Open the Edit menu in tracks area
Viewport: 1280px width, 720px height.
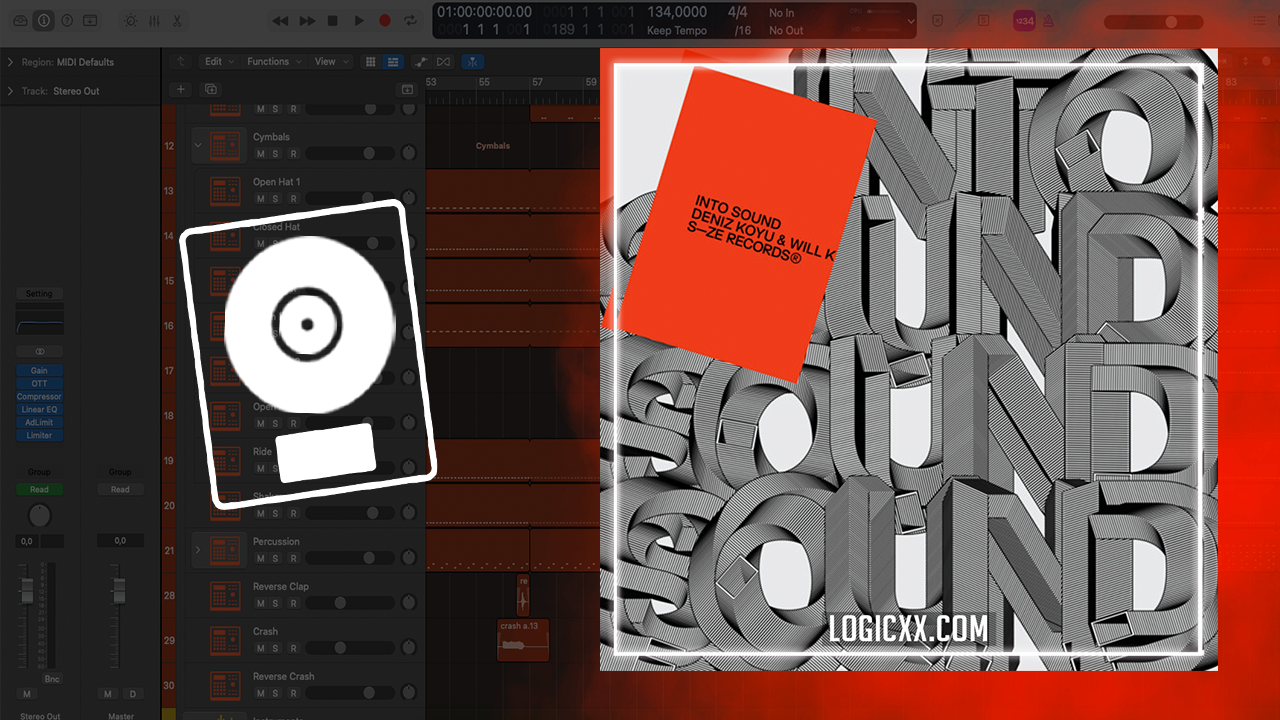[x=218, y=62]
